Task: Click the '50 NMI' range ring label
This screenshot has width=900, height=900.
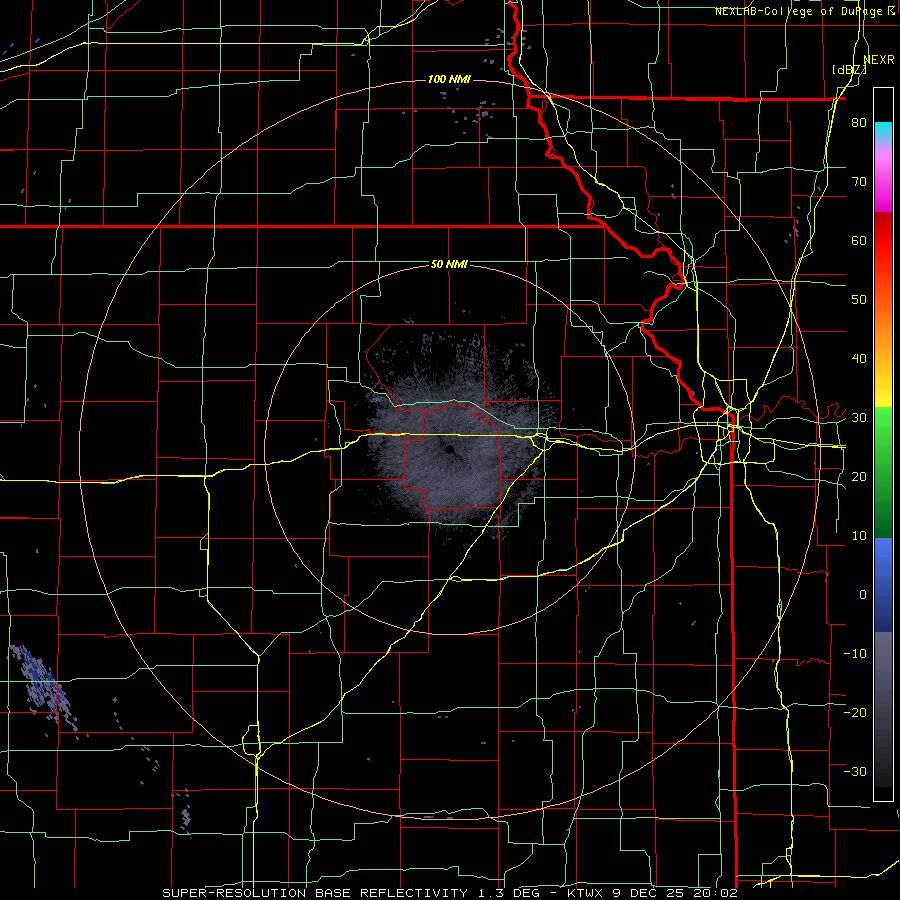Action: [x=449, y=264]
